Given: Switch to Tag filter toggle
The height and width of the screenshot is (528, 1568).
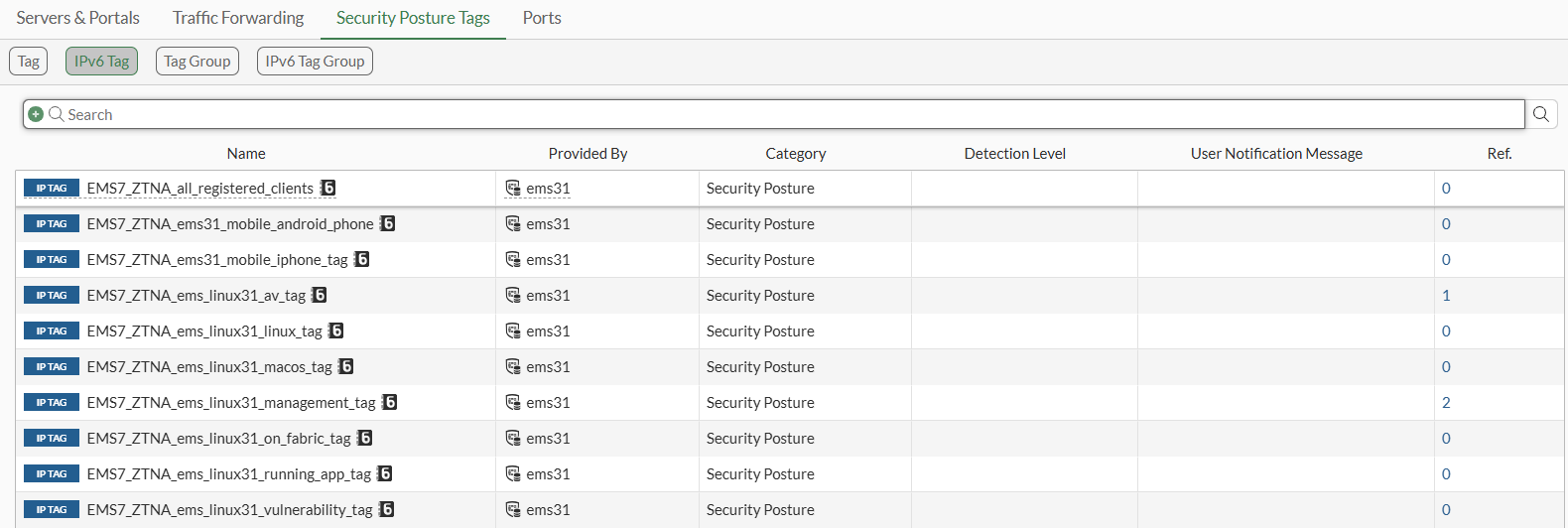Looking at the screenshot, I should pyautogui.click(x=29, y=62).
